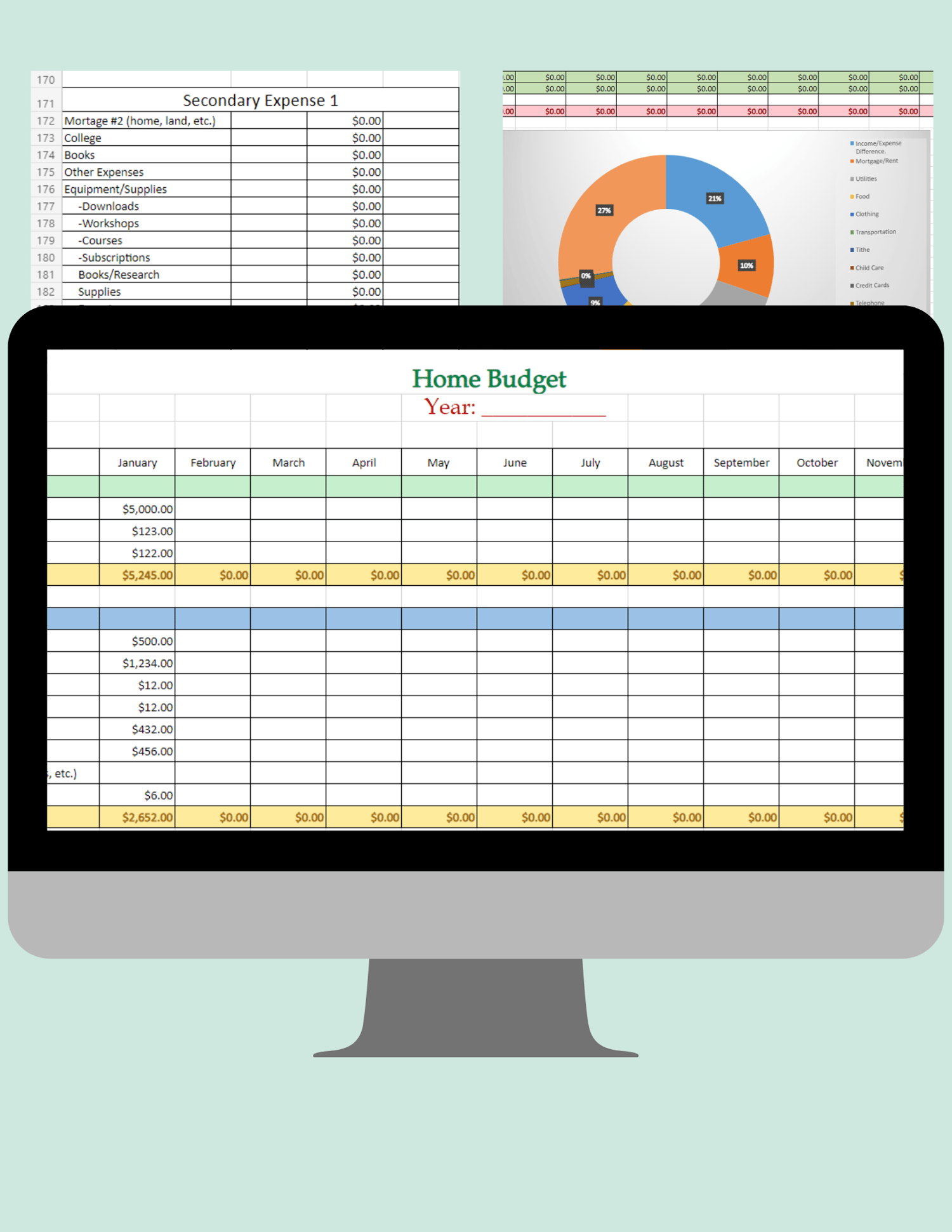Viewport: 952px width, 1232px height.
Task: Select the March column header
Action: (288, 463)
